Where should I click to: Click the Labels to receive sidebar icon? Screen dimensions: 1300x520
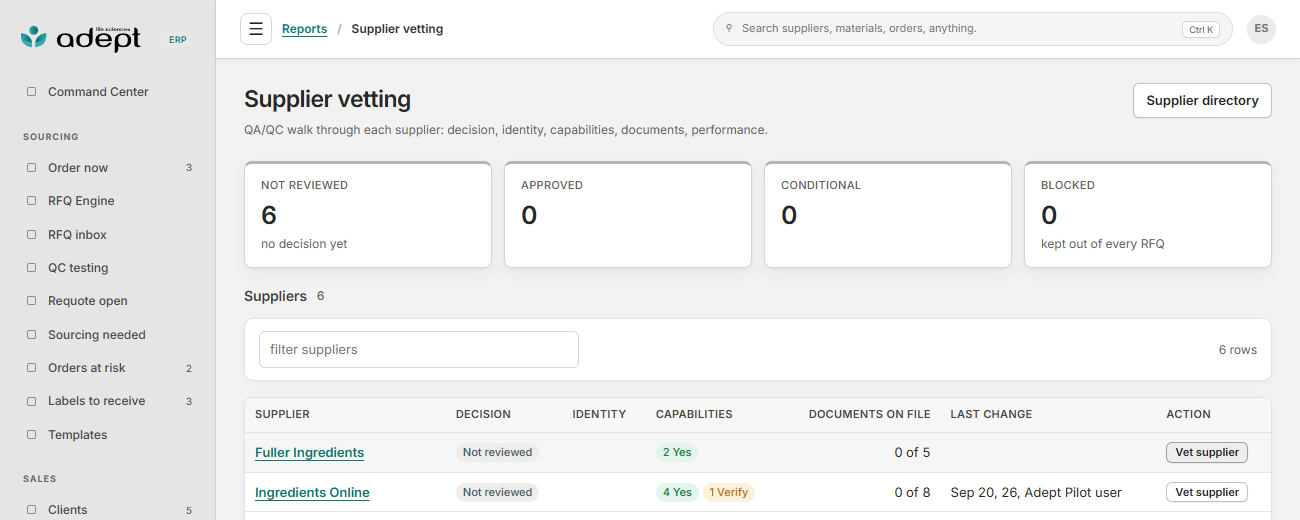31,401
